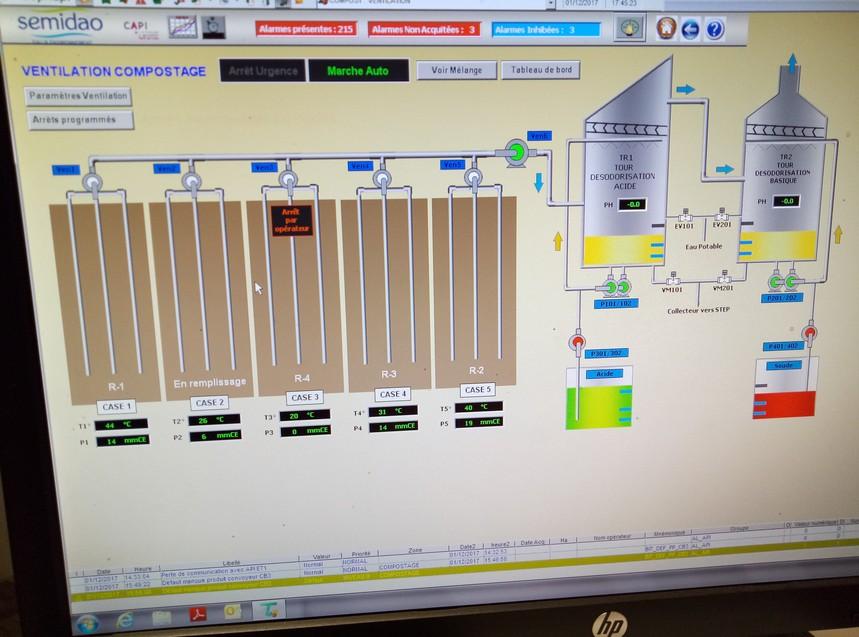This screenshot has height=637, width=859.
Task: Toggle valve VM201 near Collecteur vers STEP
Action: click(725, 281)
